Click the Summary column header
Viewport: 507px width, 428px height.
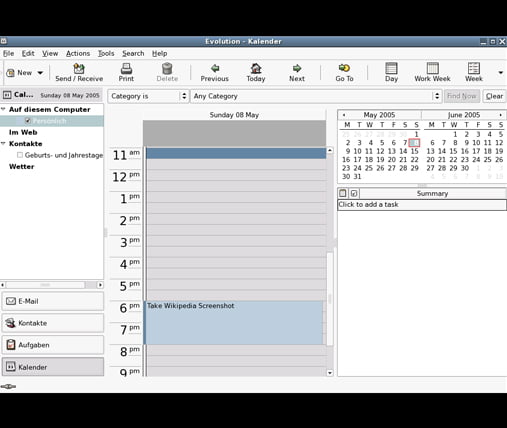coord(433,193)
